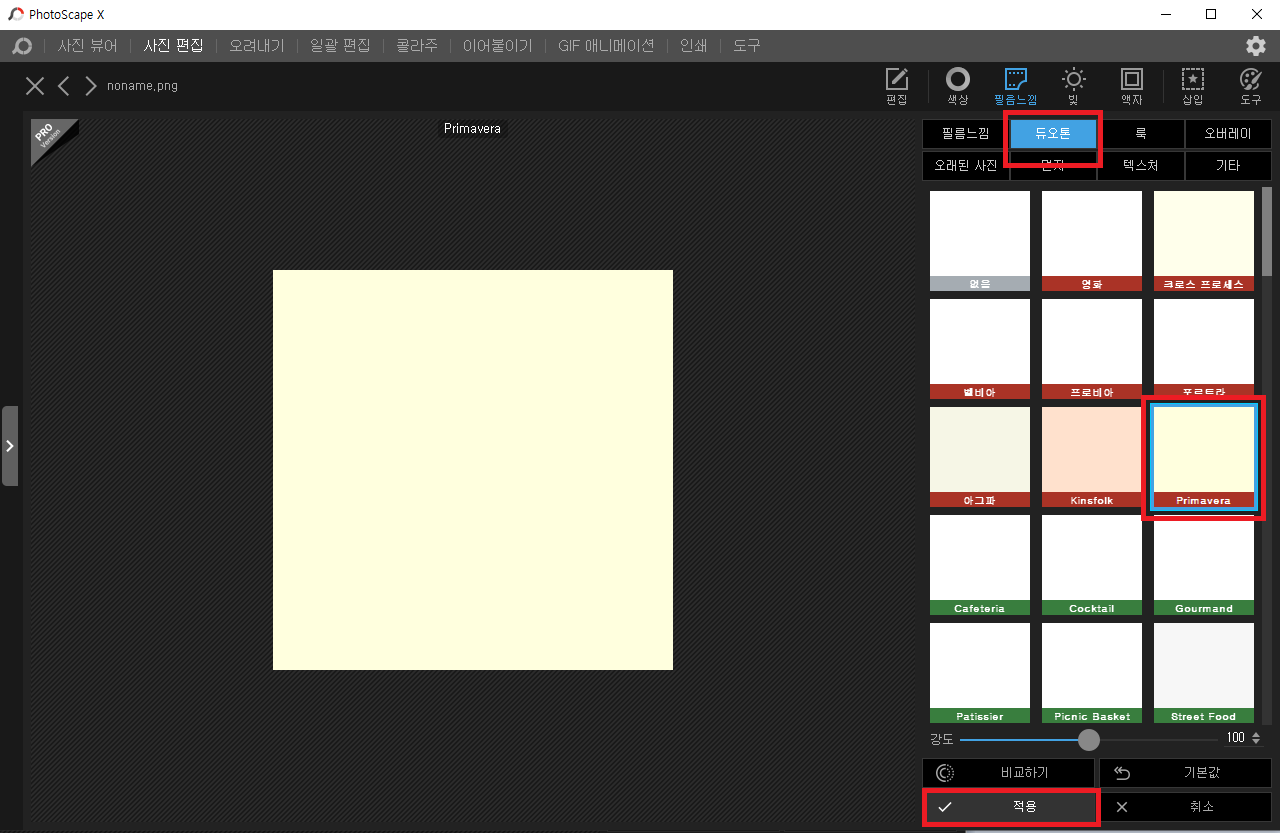Click the pale yellow image on canvas

coord(473,470)
